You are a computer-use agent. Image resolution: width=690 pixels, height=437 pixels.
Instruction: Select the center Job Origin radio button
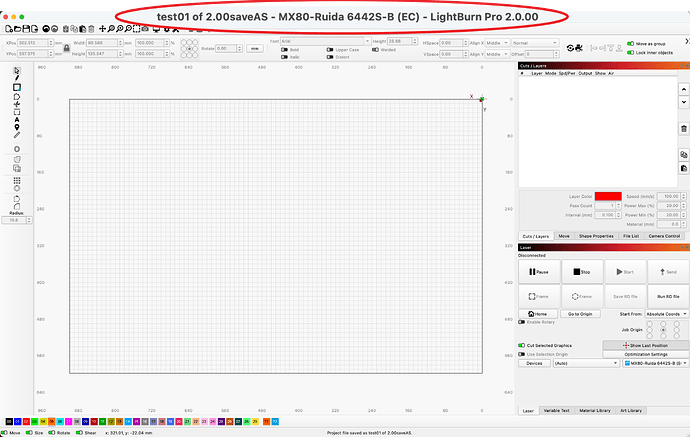[663, 330]
